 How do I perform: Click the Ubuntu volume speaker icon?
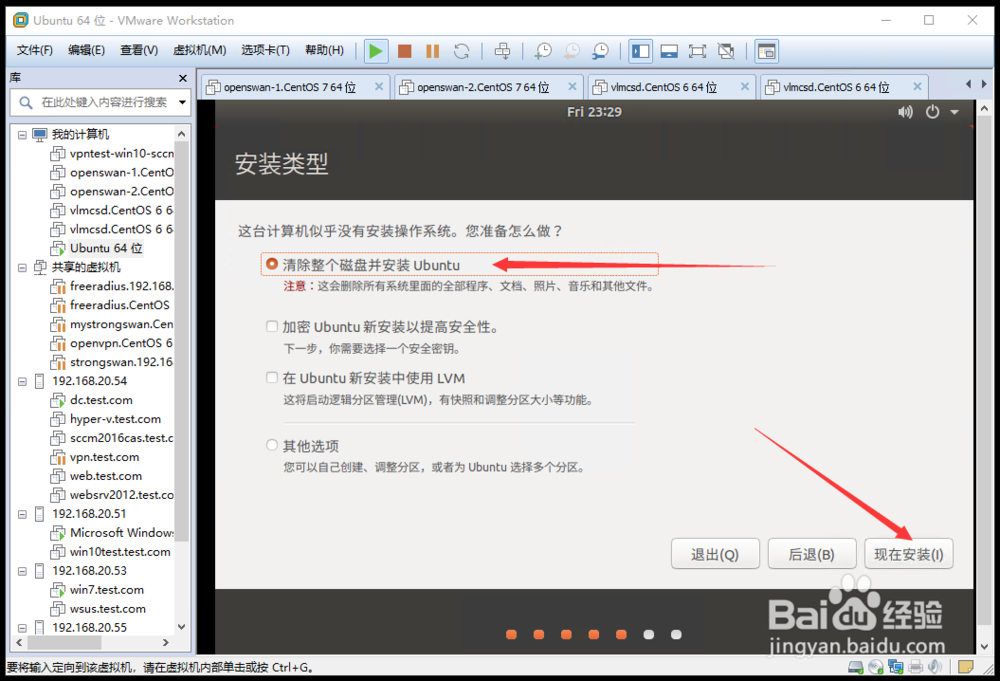tap(905, 112)
